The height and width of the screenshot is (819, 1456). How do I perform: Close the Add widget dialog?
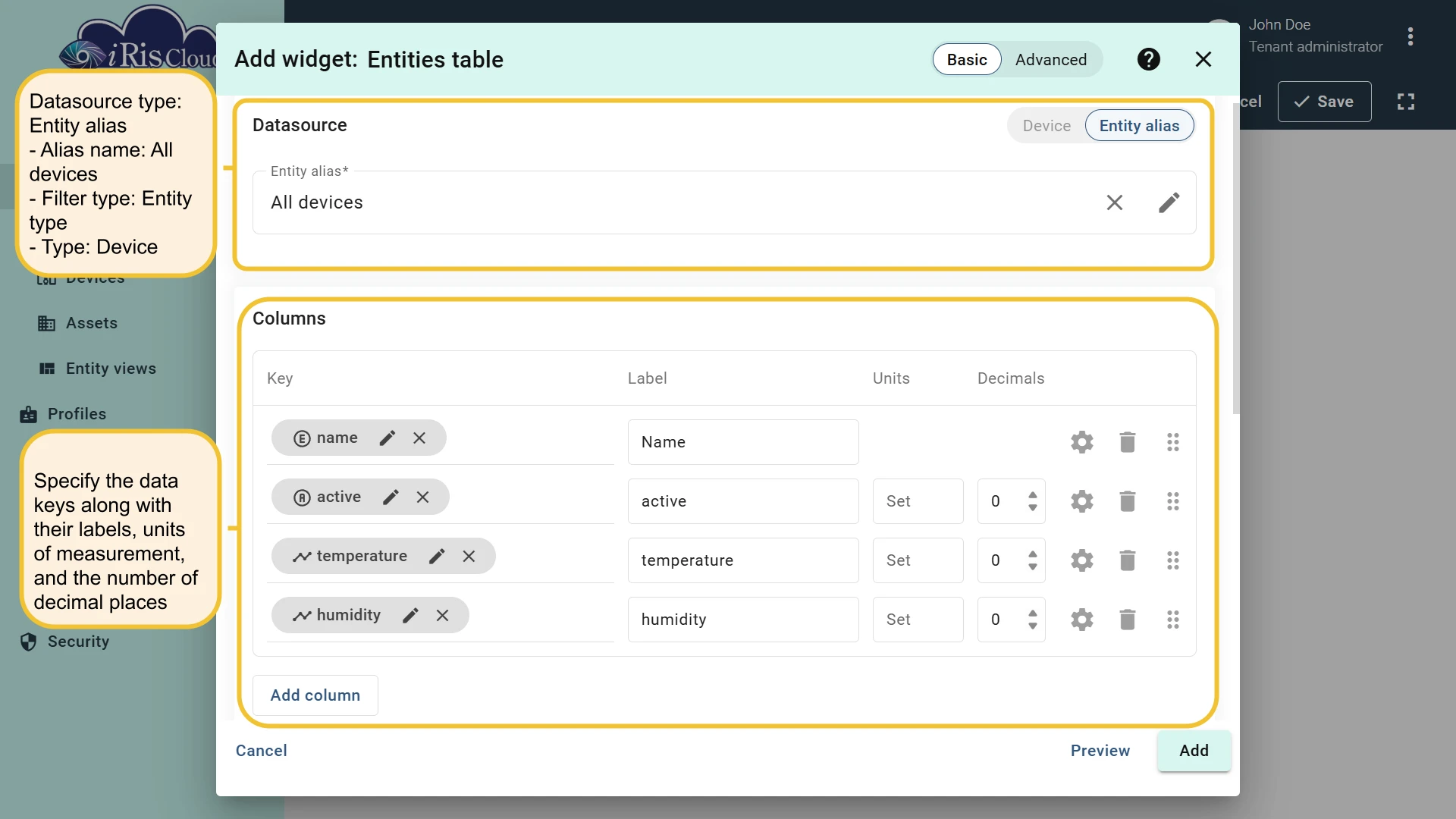click(x=1203, y=59)
